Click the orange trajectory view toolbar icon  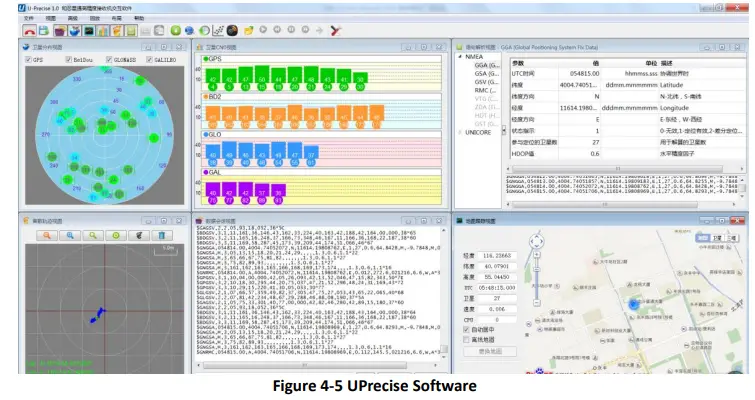[117, 31]
